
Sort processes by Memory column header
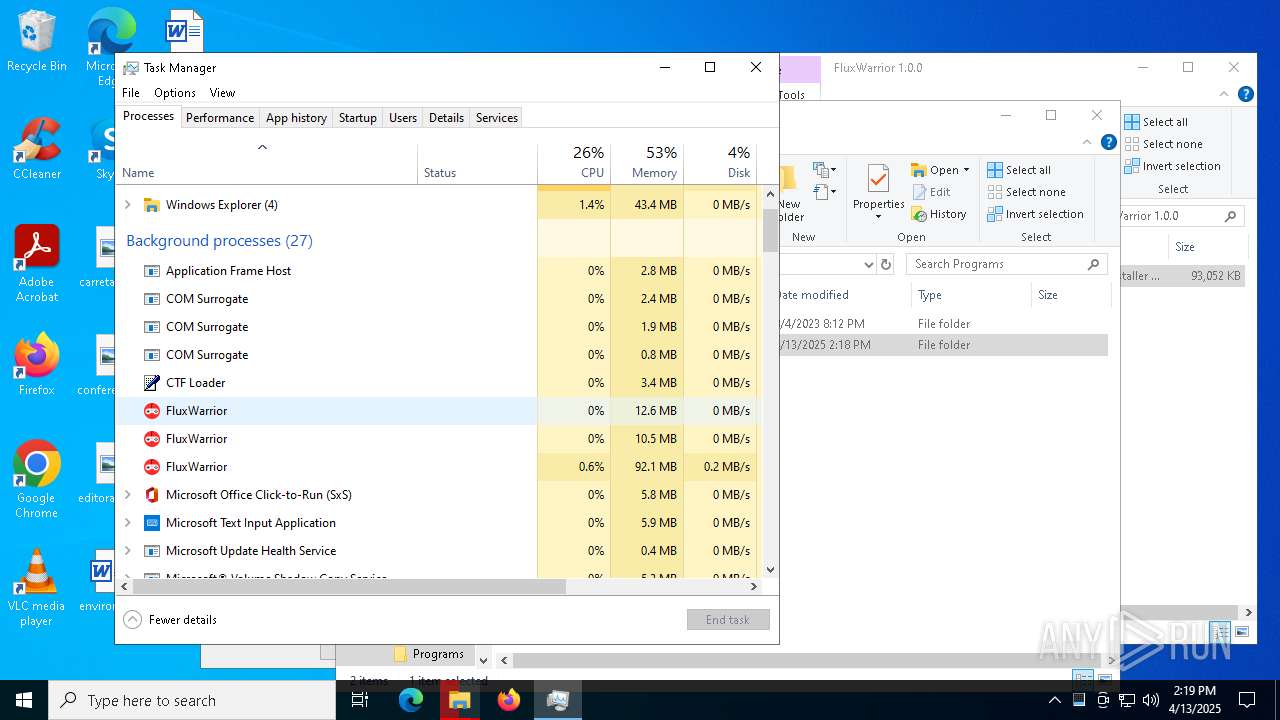pos(647,164)
